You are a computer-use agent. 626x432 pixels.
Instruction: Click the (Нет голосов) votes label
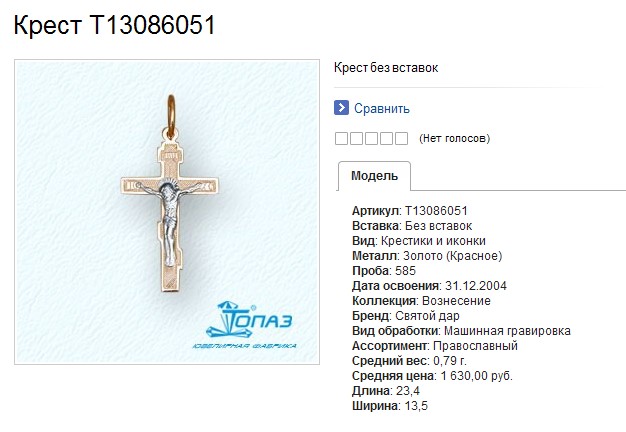[x=455, y=139]
